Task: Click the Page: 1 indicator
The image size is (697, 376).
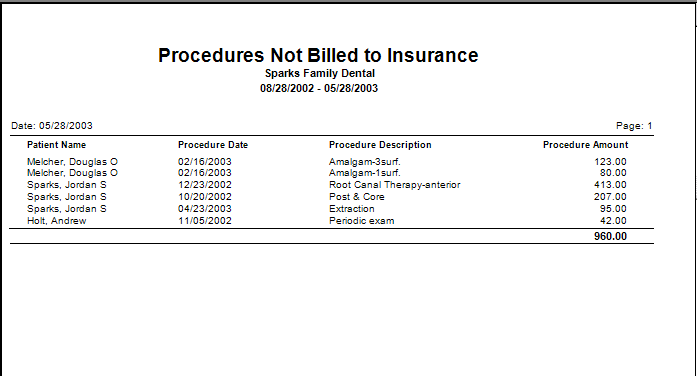Action: [634, 126]
